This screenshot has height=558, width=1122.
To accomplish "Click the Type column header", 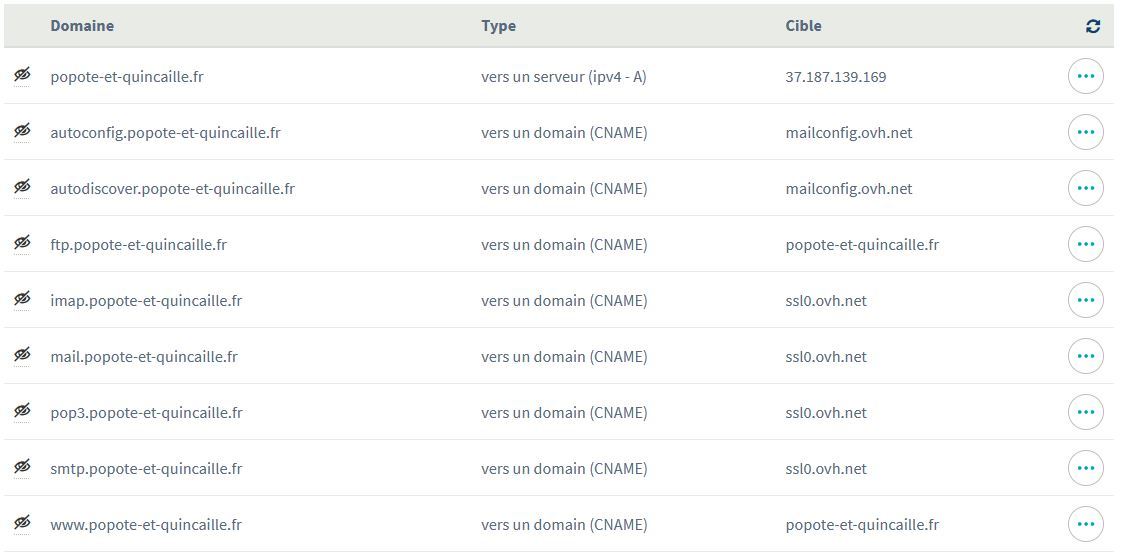I will (x=498, y=26).
